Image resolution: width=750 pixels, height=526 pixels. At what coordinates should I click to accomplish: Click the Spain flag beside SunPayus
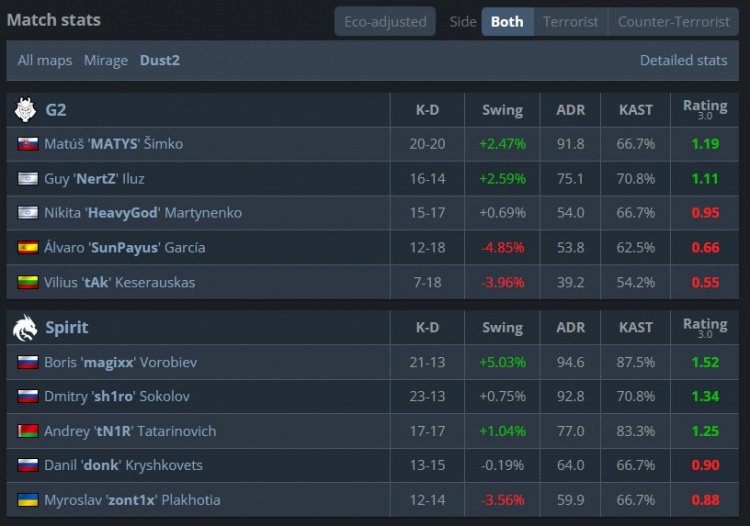(x=27, y=247)
